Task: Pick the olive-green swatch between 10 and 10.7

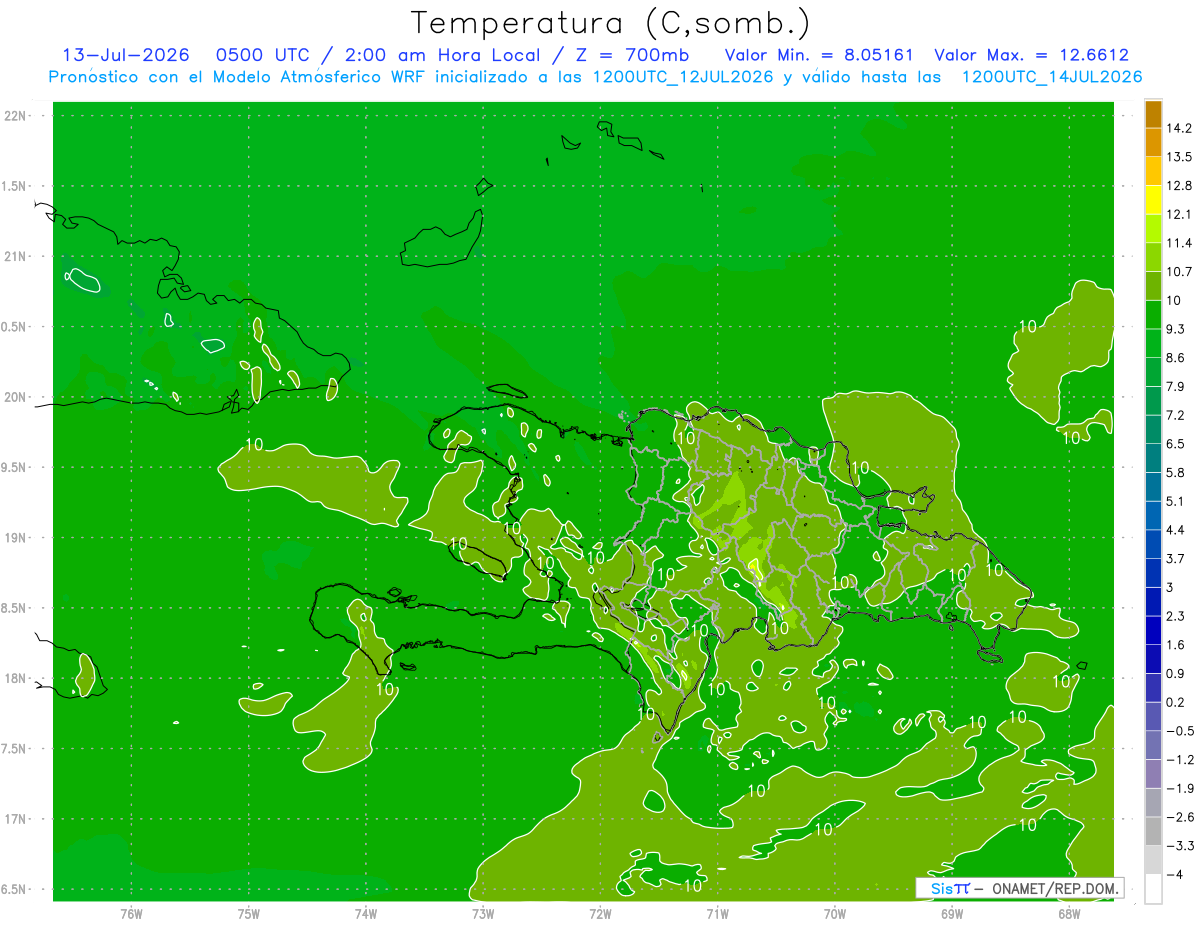Action: (x=1153, y=286)
